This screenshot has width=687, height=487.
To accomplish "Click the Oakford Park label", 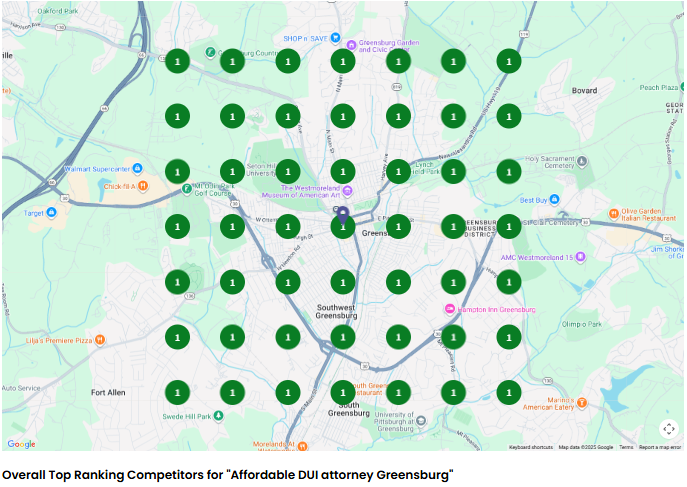I will (x=58, y=11).
